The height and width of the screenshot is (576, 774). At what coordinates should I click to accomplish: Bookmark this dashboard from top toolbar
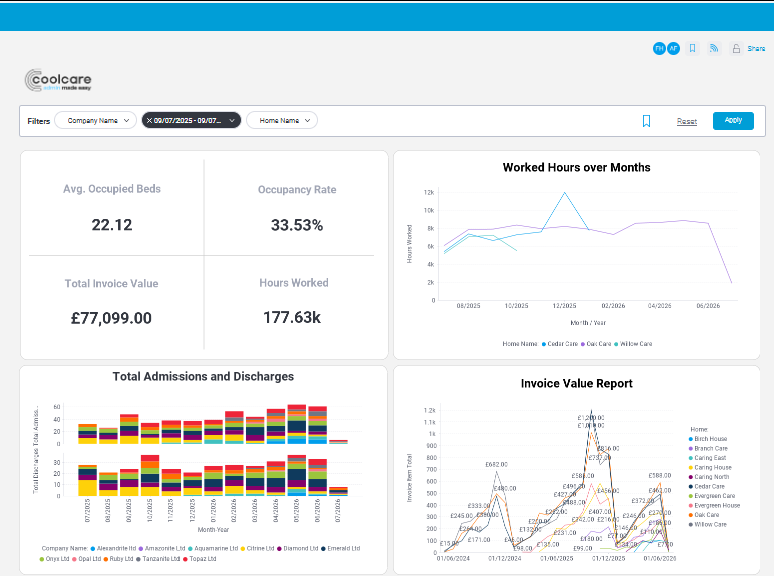click(x=693, y=48)
